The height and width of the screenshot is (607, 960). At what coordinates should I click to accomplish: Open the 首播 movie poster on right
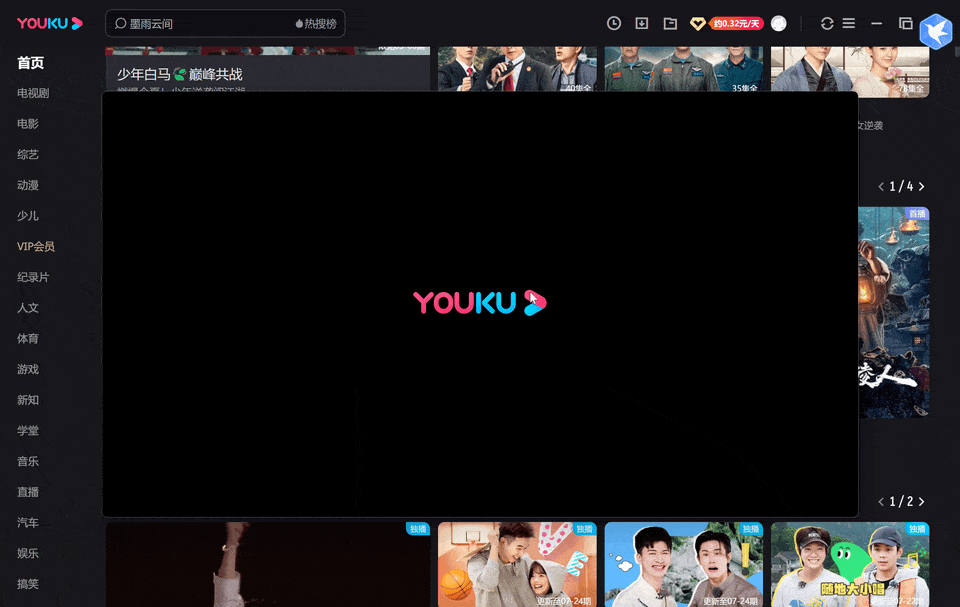pos(894,312)
